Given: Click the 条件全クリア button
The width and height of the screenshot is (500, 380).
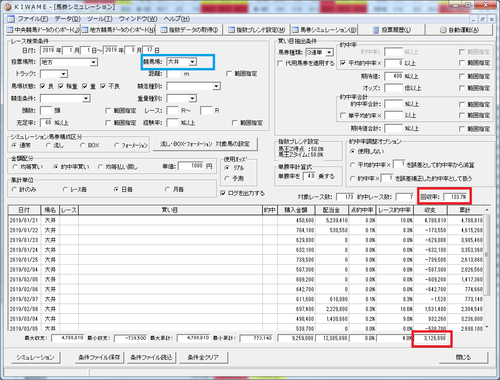Looking at the screenshot, I should [x=203, y=357].
